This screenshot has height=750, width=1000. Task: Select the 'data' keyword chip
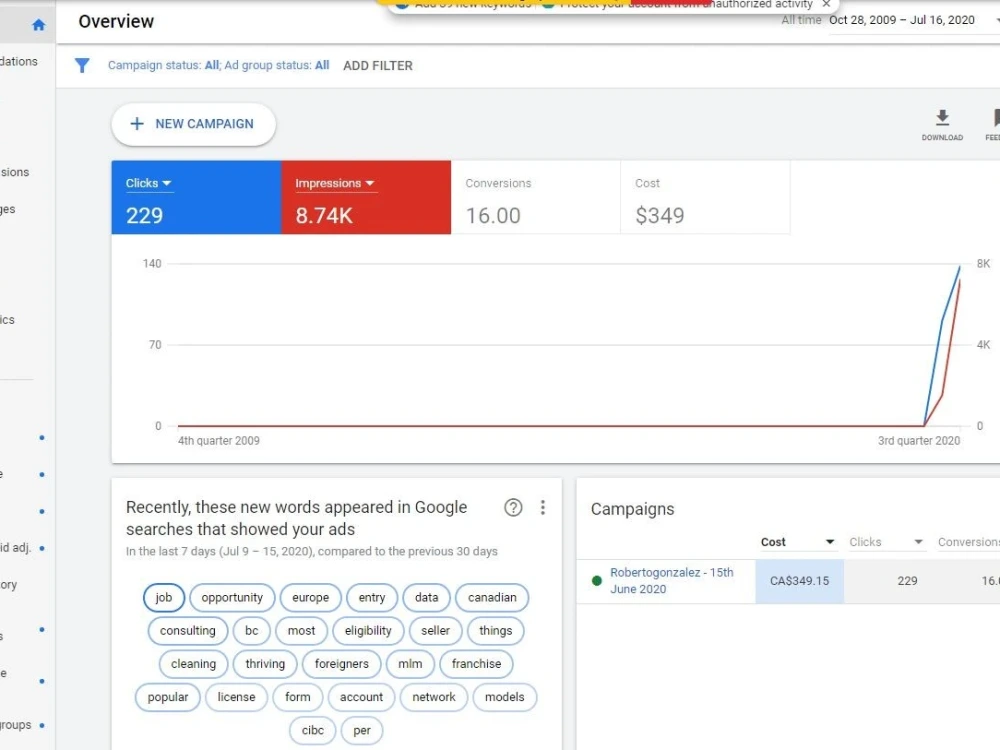(x=427, y=598)
